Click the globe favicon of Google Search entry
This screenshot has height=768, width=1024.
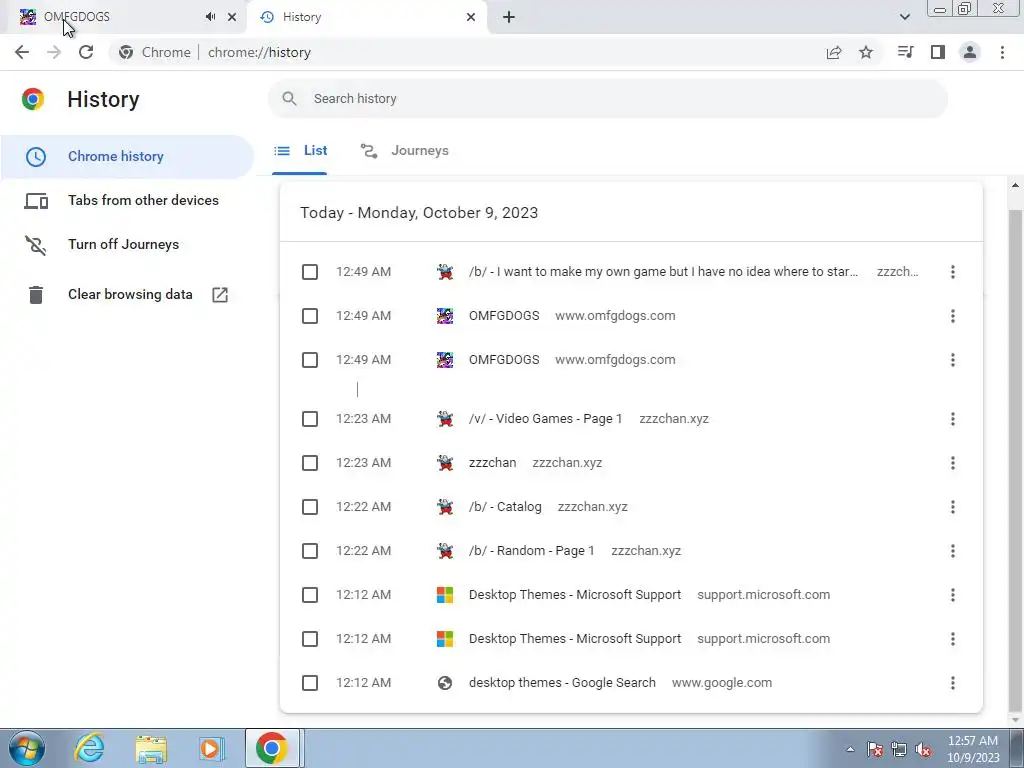[445, 683]
